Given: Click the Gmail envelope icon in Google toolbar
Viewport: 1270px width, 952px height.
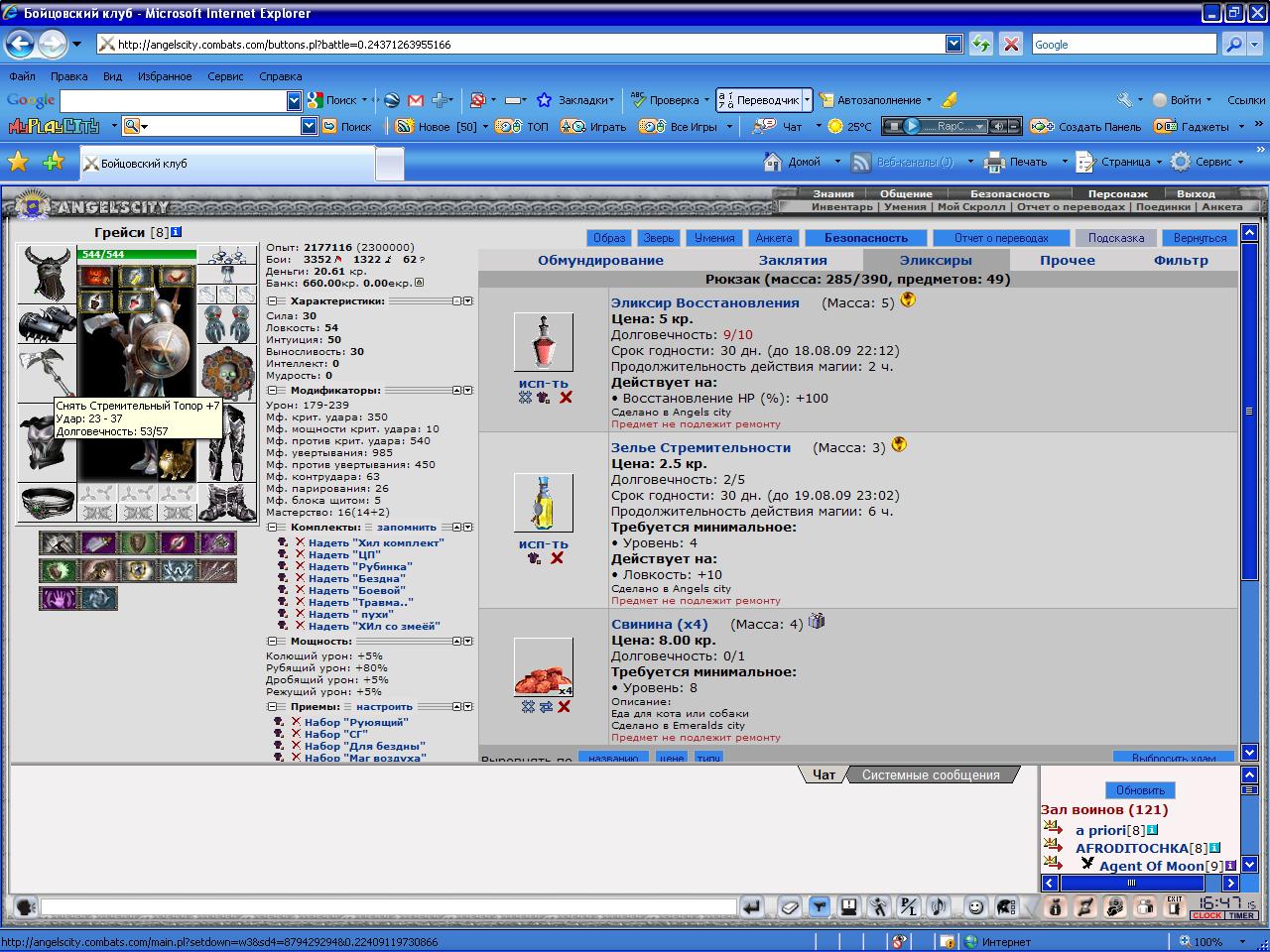Looking at the screenshot, I should coord(416,100).
